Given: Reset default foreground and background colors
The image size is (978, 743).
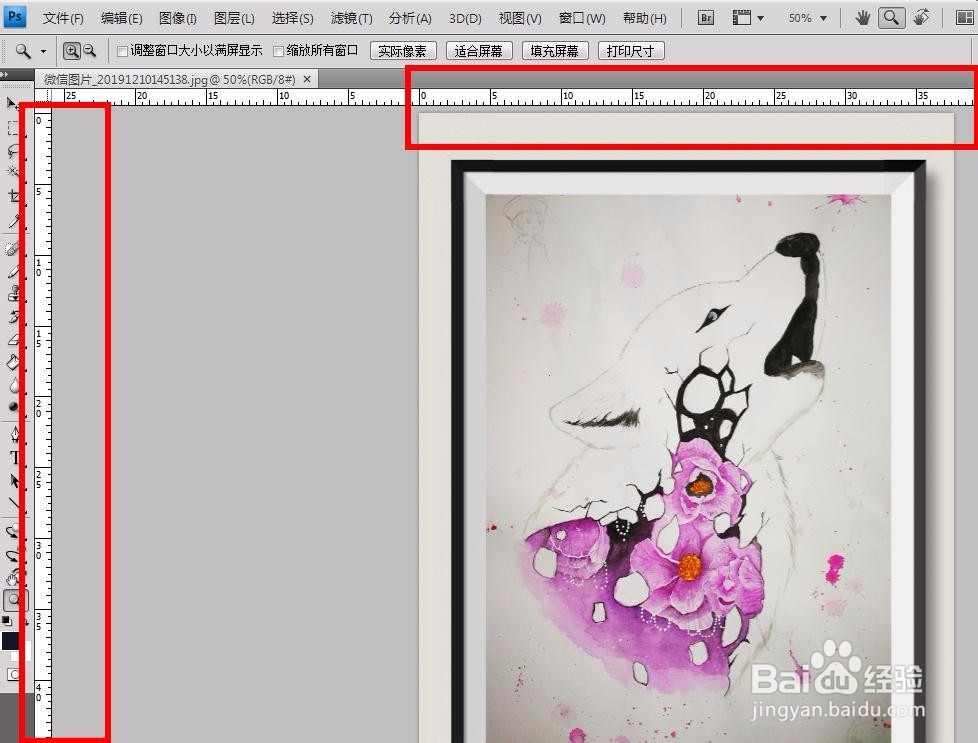Looking at the screenshot, I should pos(7,621).
